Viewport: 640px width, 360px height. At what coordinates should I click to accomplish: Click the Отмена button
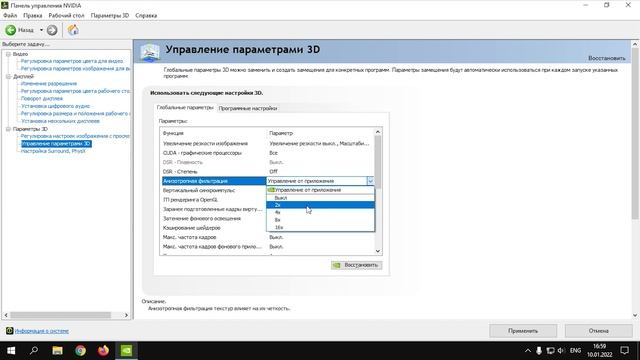pos(598,331)
